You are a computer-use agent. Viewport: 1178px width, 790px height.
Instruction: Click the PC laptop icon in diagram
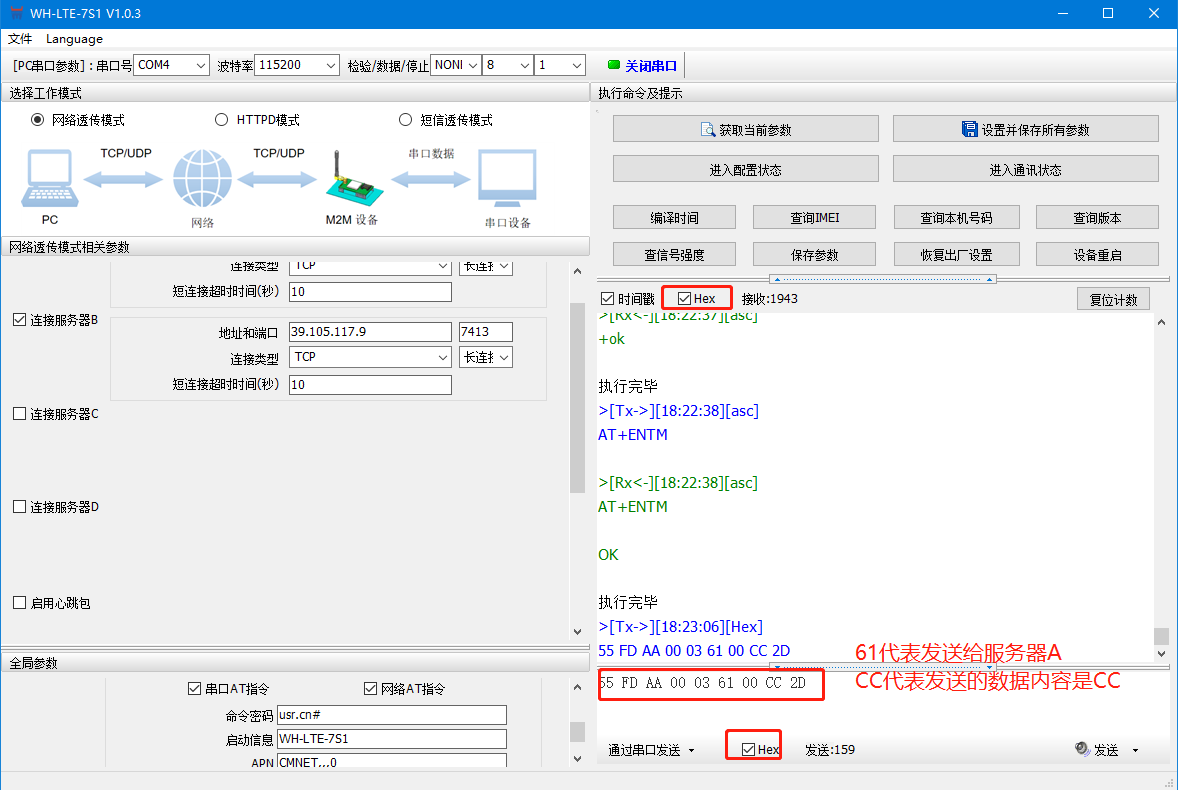point(49,180)
